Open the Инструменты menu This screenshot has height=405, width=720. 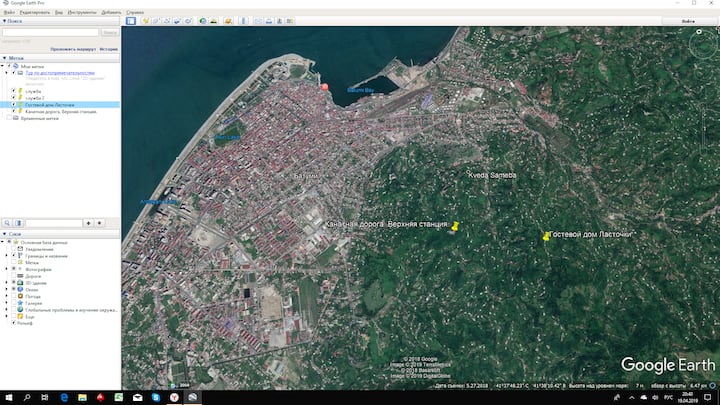[x=82, y=11]
